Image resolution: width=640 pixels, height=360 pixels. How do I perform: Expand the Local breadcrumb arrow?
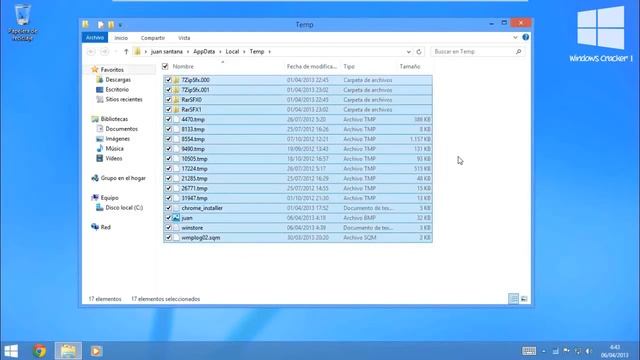pos(244,52)
